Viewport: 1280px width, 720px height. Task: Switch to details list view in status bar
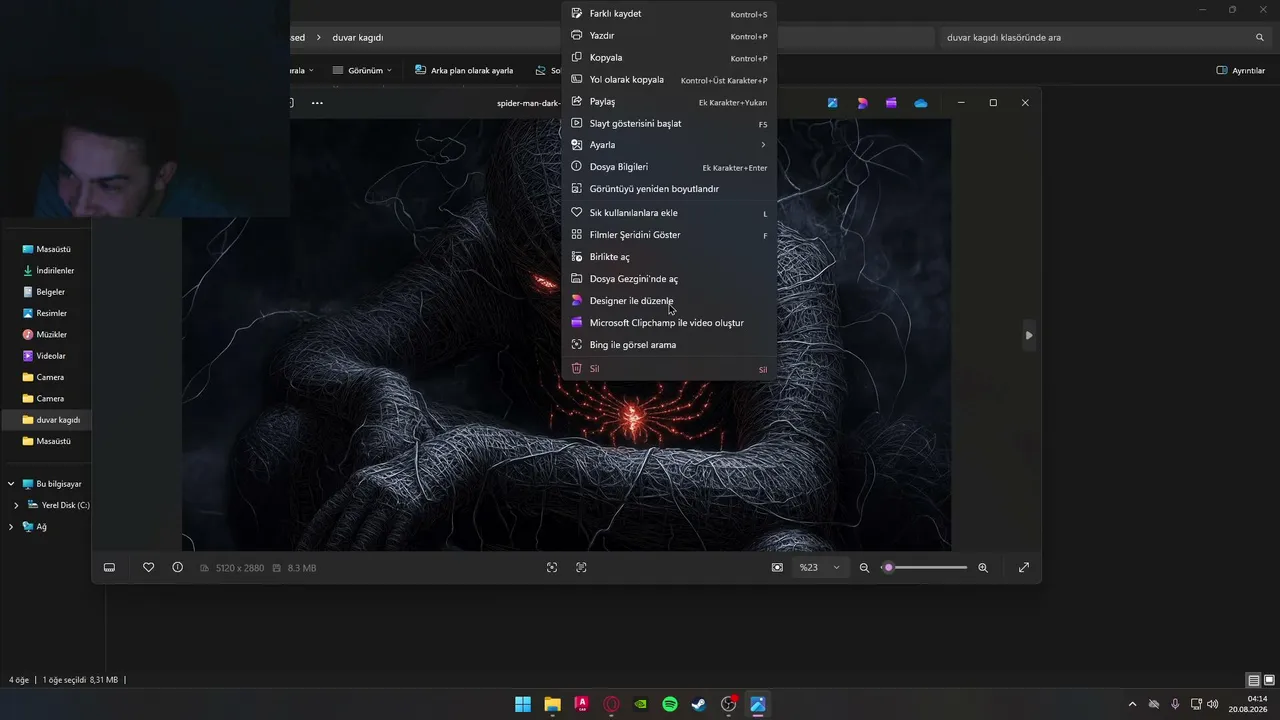(x=1254, y=681)
